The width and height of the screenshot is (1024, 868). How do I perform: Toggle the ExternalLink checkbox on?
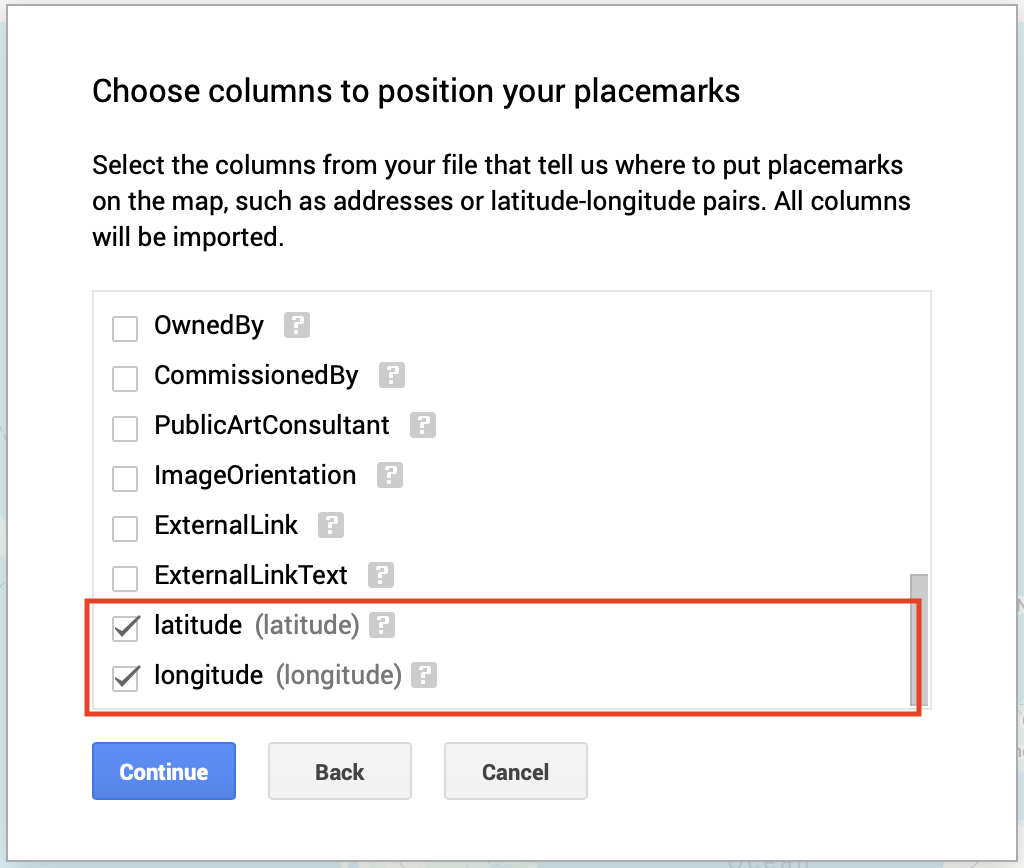point(125,528)
